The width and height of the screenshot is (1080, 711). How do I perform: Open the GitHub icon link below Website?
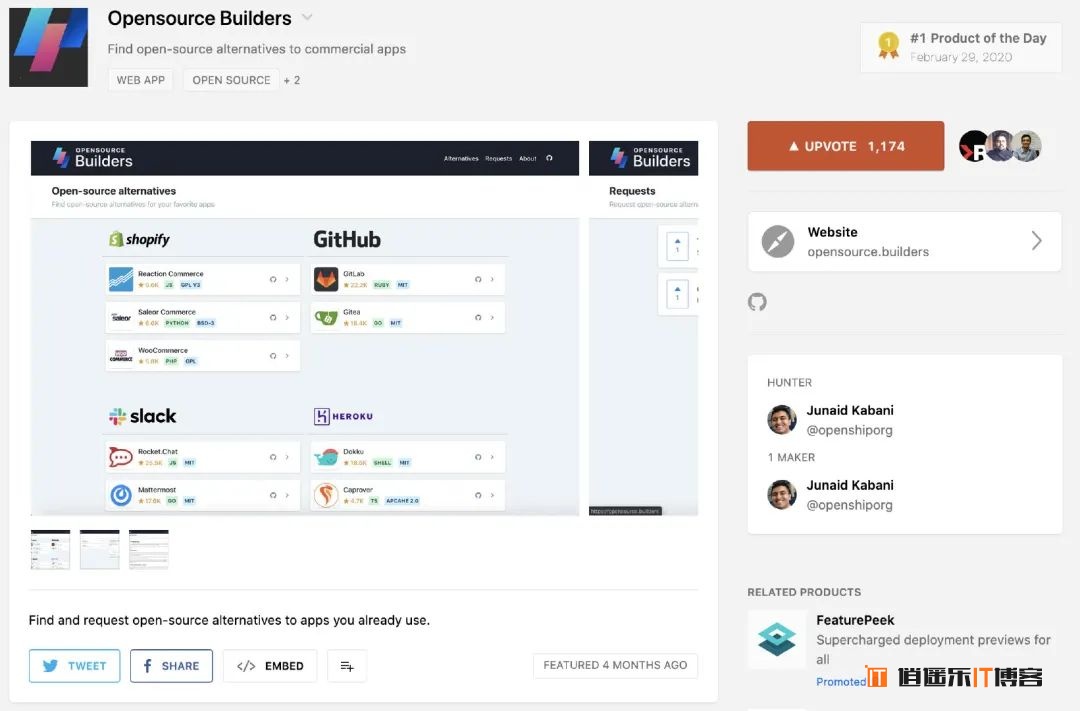point(757,302)
